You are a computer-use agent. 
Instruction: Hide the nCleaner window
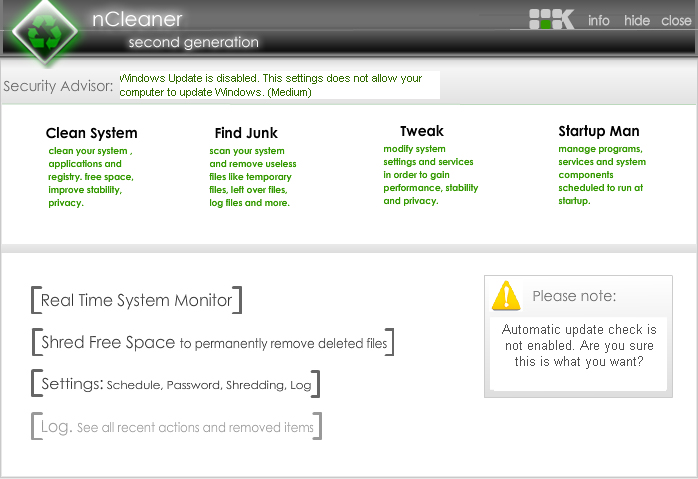[x=636, y=20]
